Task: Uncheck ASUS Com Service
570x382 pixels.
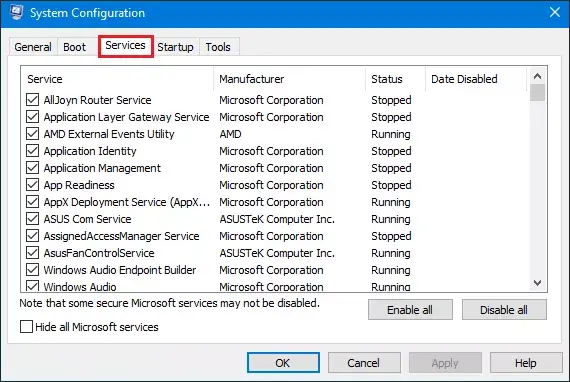Action: pyautogui.click(x=32, y=219)
